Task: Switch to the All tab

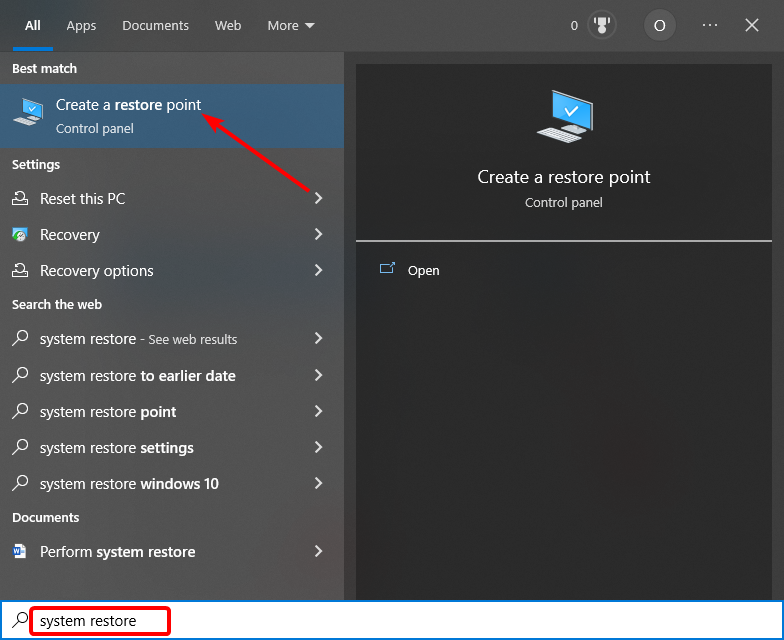Action: 32,26
